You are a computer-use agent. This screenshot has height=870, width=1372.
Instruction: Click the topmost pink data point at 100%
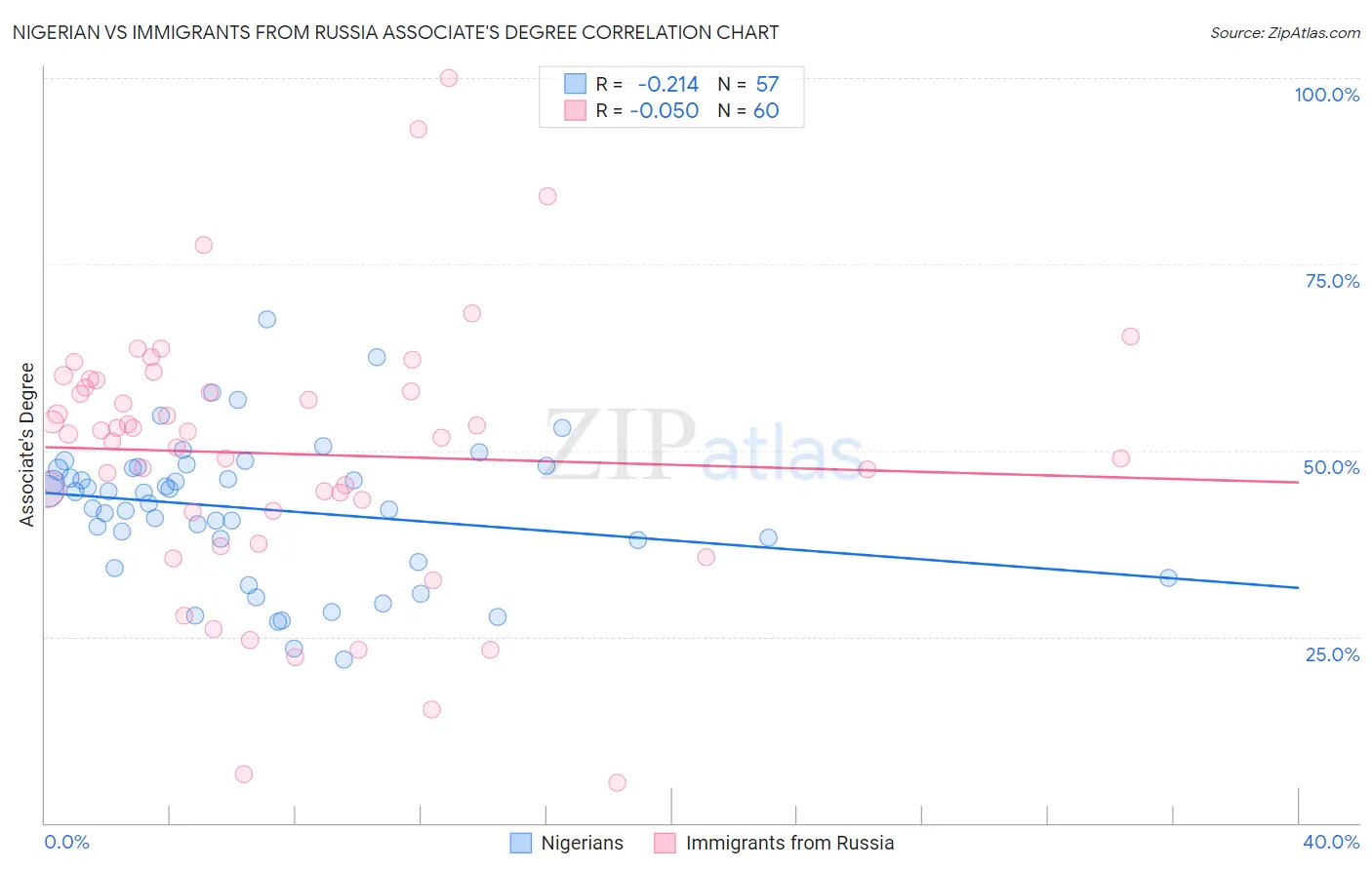449,78
